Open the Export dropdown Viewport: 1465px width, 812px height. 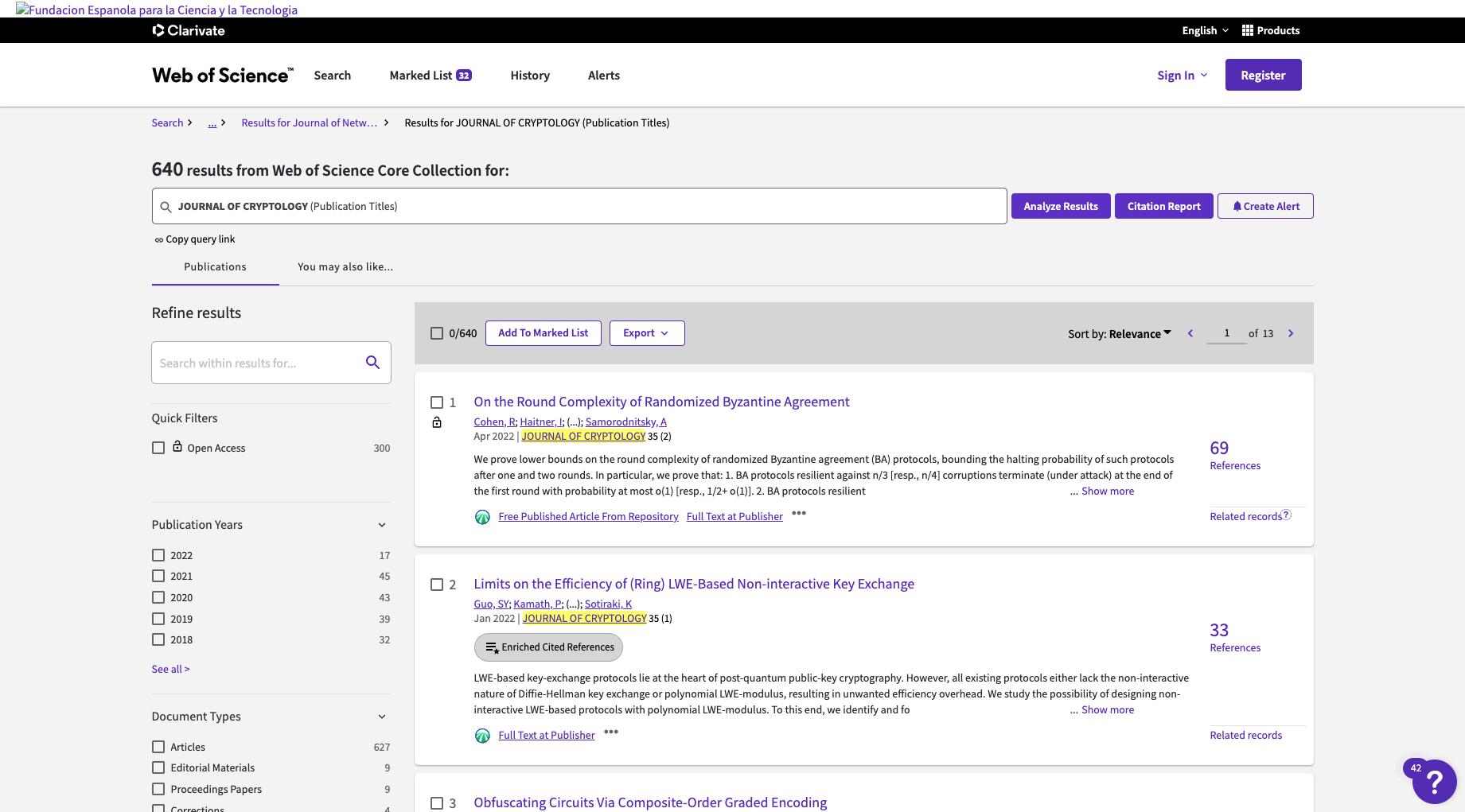[647, 333]
